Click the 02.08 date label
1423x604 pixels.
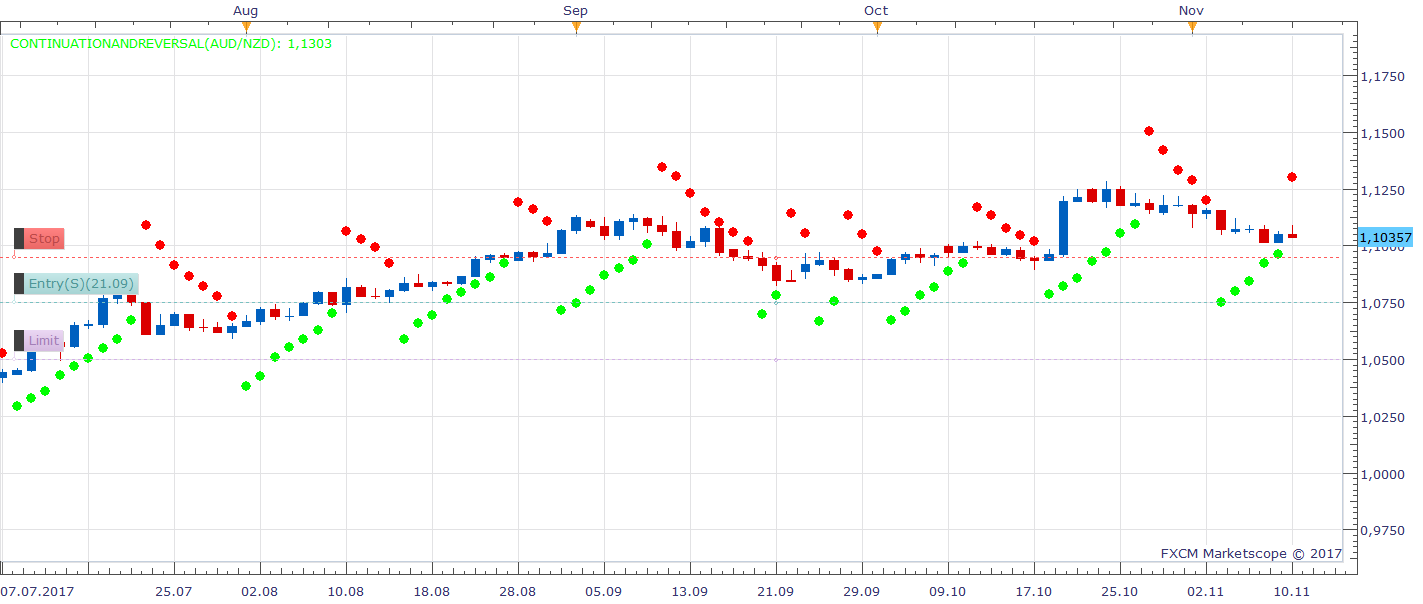tap(260, 592)
